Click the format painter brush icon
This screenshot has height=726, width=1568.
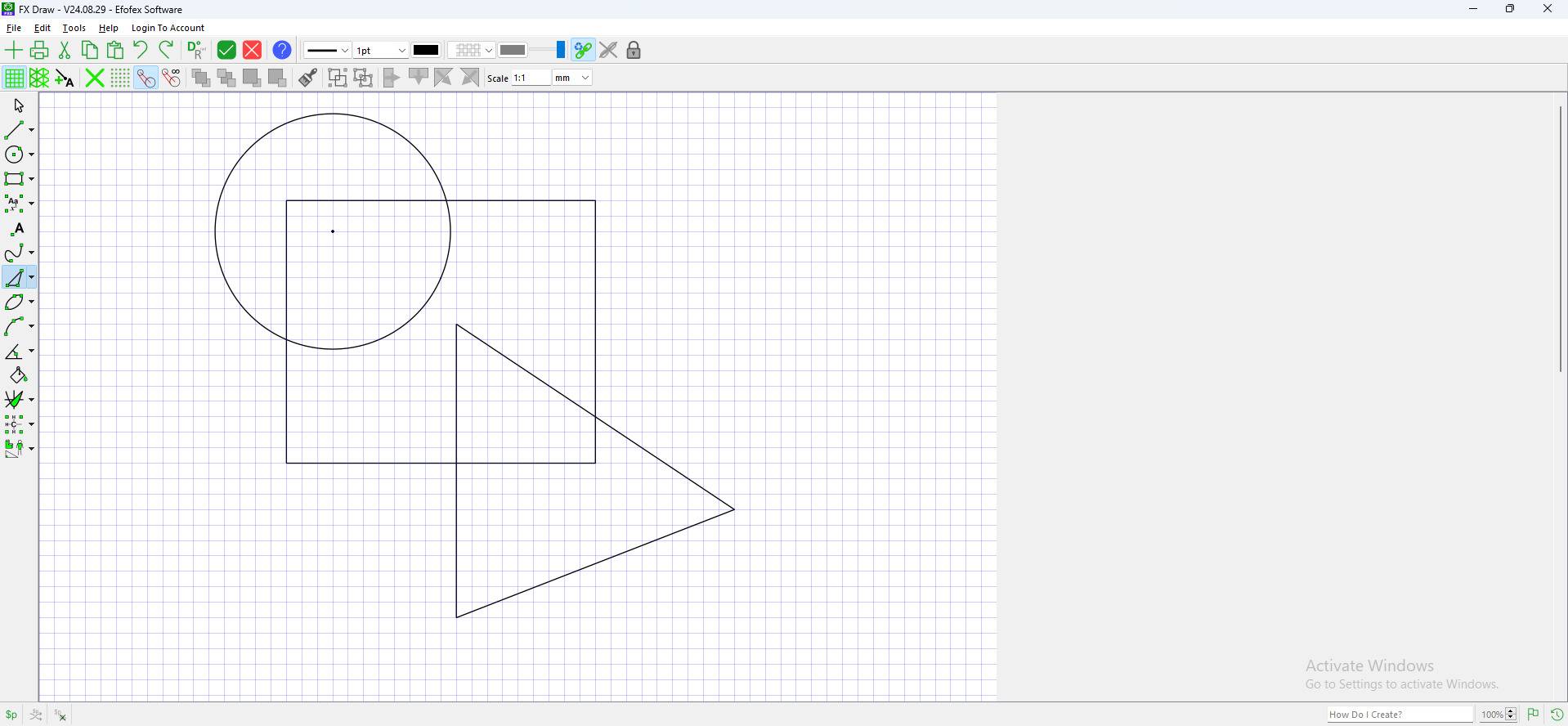coord(308,78)
